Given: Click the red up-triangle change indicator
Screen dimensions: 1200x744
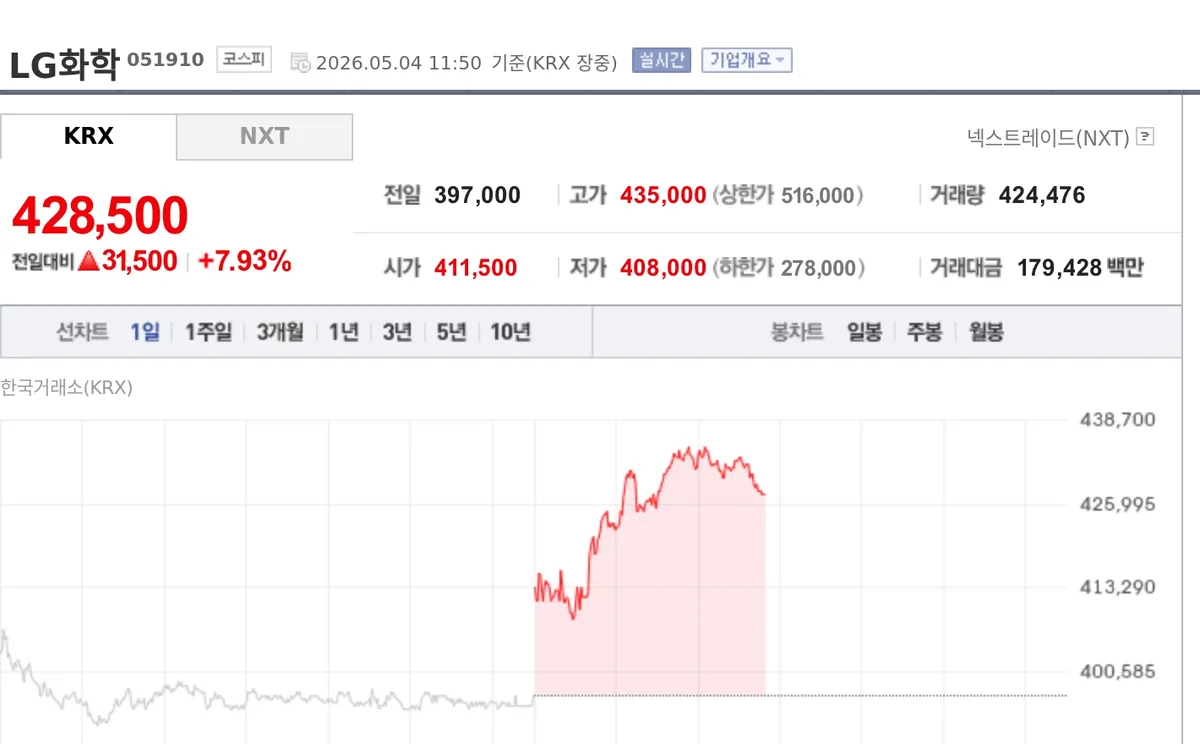Looking at the screenshot, I should coord(88,262).
